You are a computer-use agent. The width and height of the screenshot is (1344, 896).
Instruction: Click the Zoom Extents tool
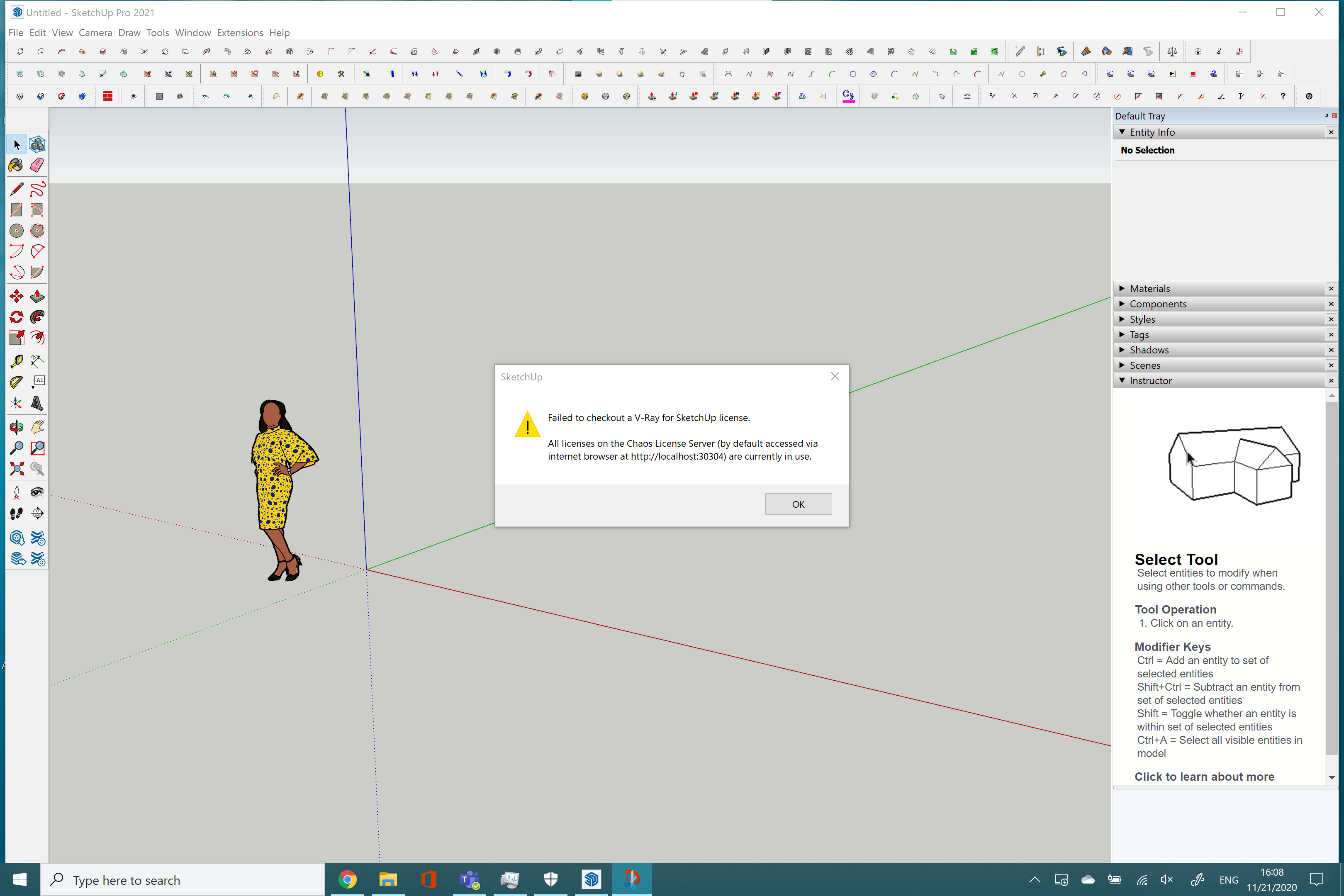17,469
